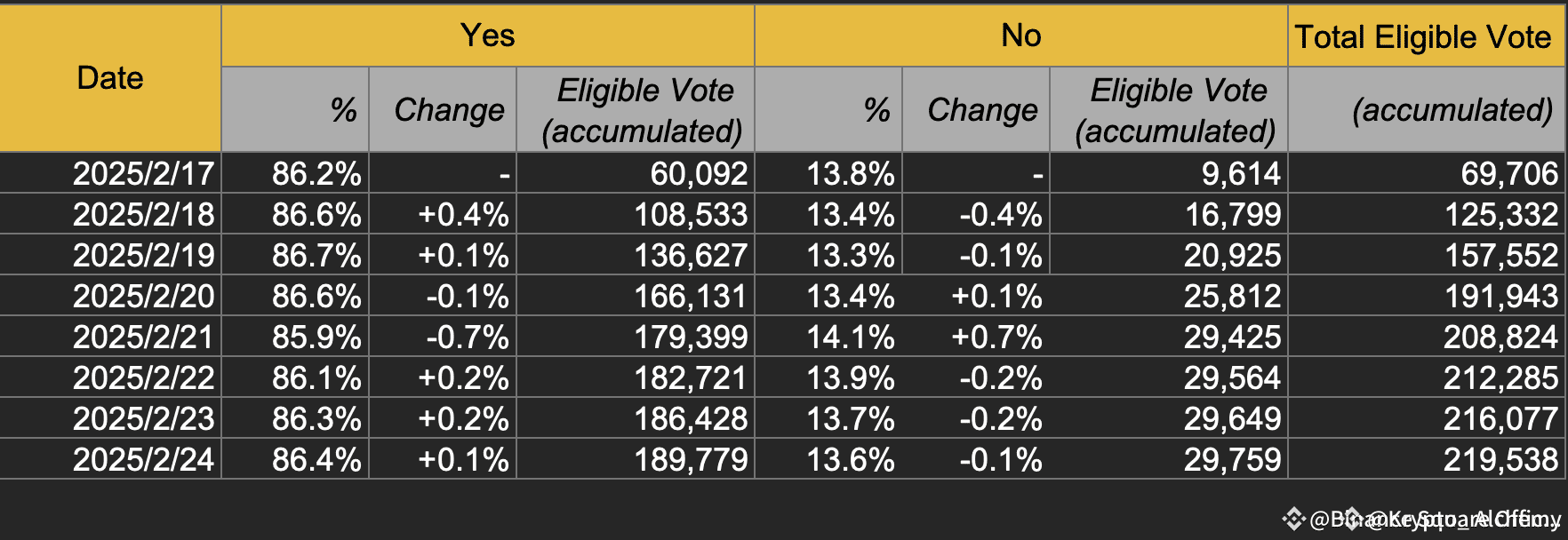1568x540 pixels.
Task: Click the Total Eligible Vote header
Action: (1423, 36)
